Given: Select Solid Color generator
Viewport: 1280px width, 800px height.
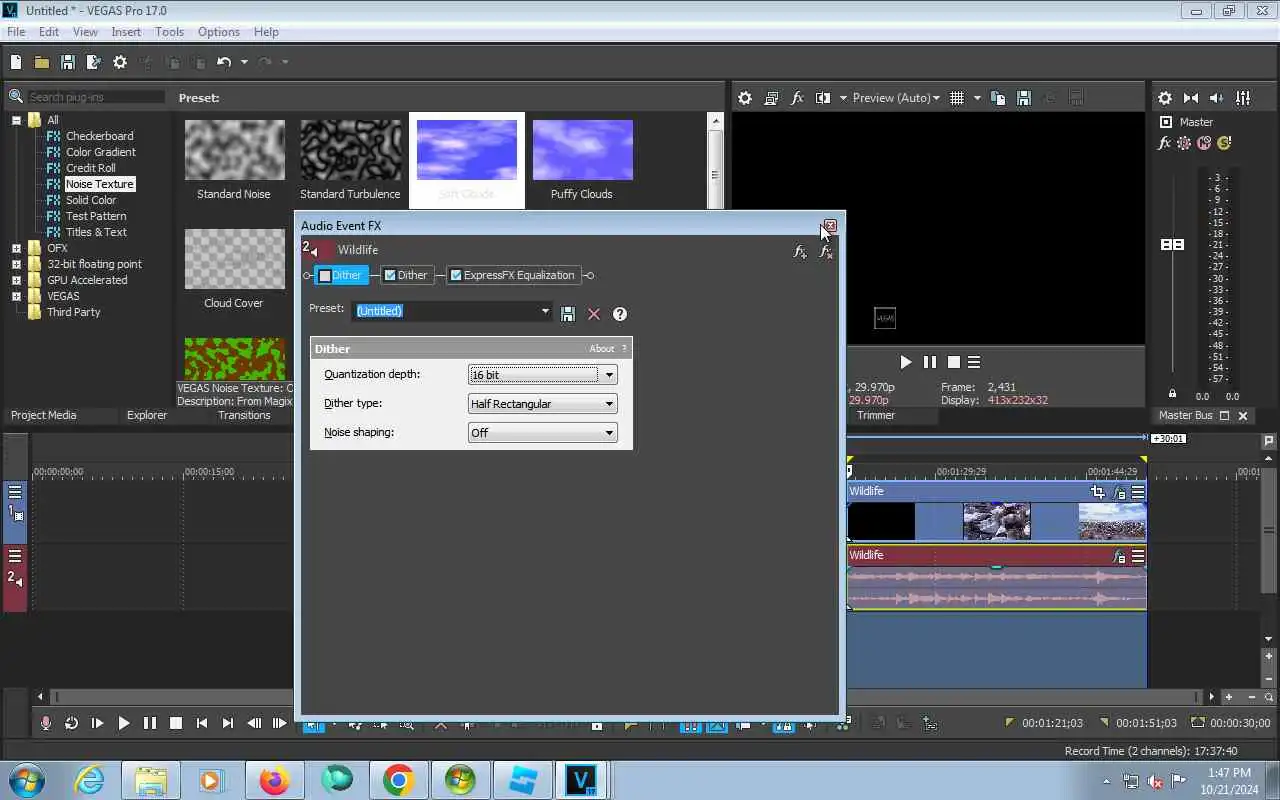Looking at the screenshot, I should 91,200.
